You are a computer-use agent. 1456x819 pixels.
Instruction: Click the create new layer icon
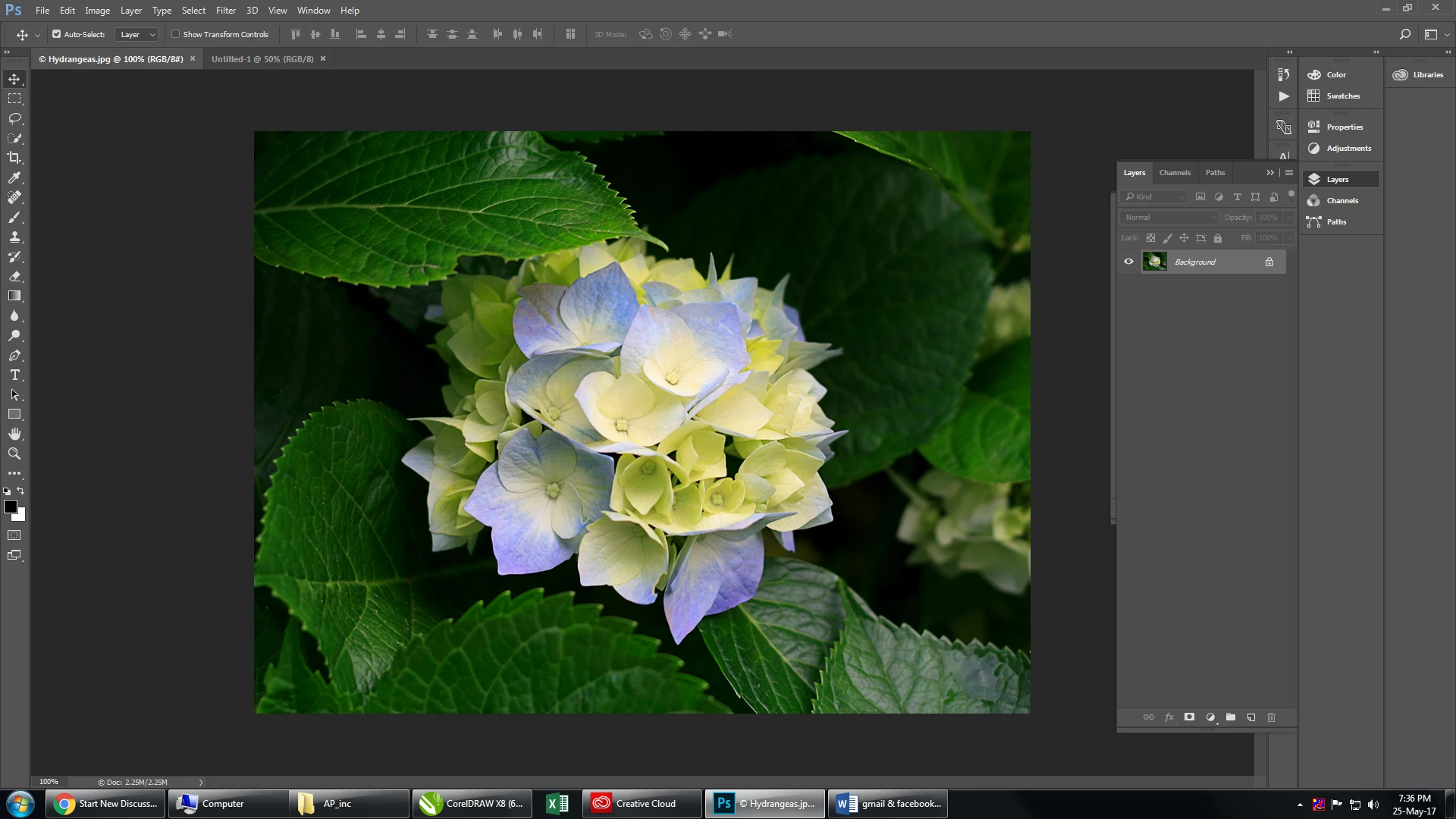pyautogui.click(x=1251, y=717)
